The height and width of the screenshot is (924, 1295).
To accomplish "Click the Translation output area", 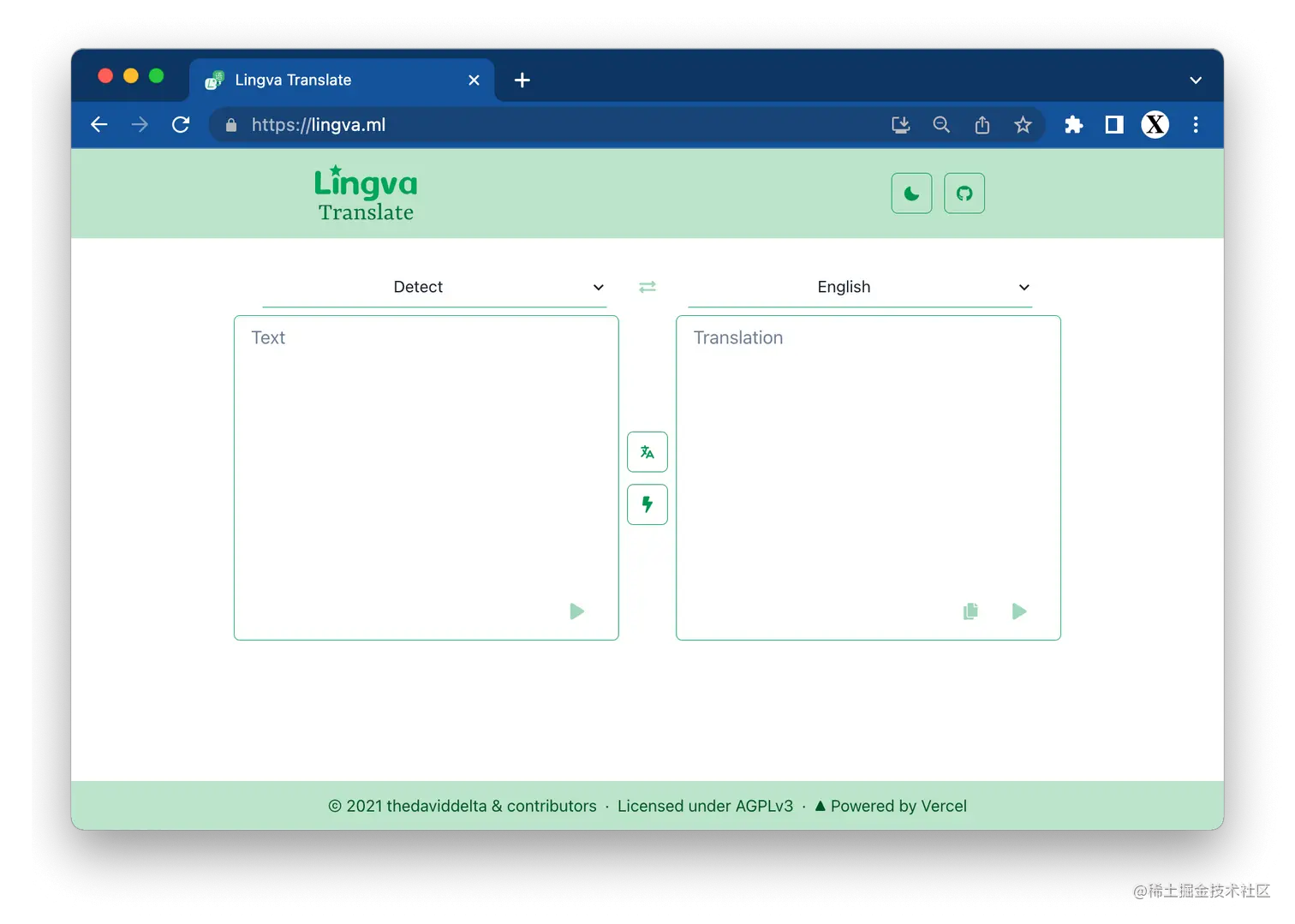I will pos(868,478).
